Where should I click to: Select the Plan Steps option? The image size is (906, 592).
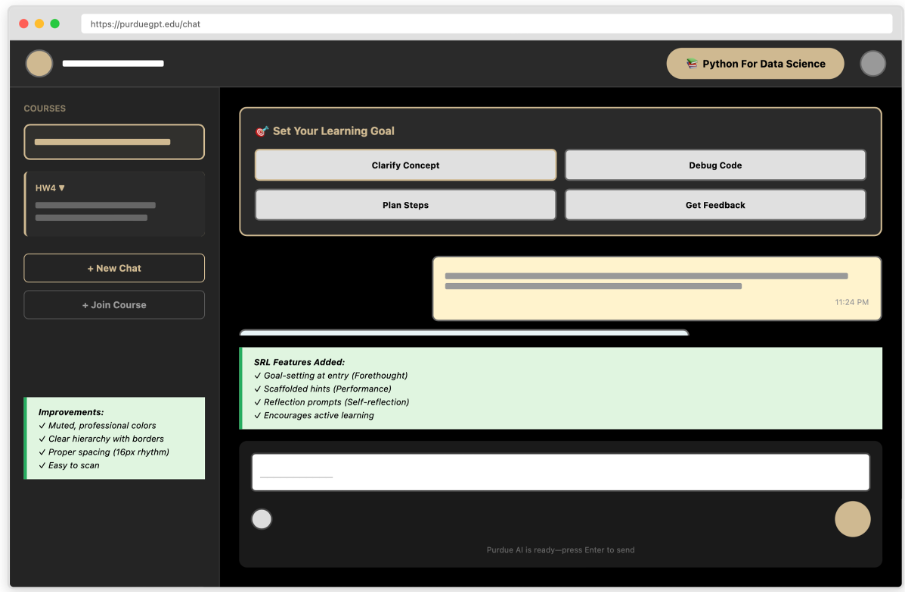pos(406,204)
